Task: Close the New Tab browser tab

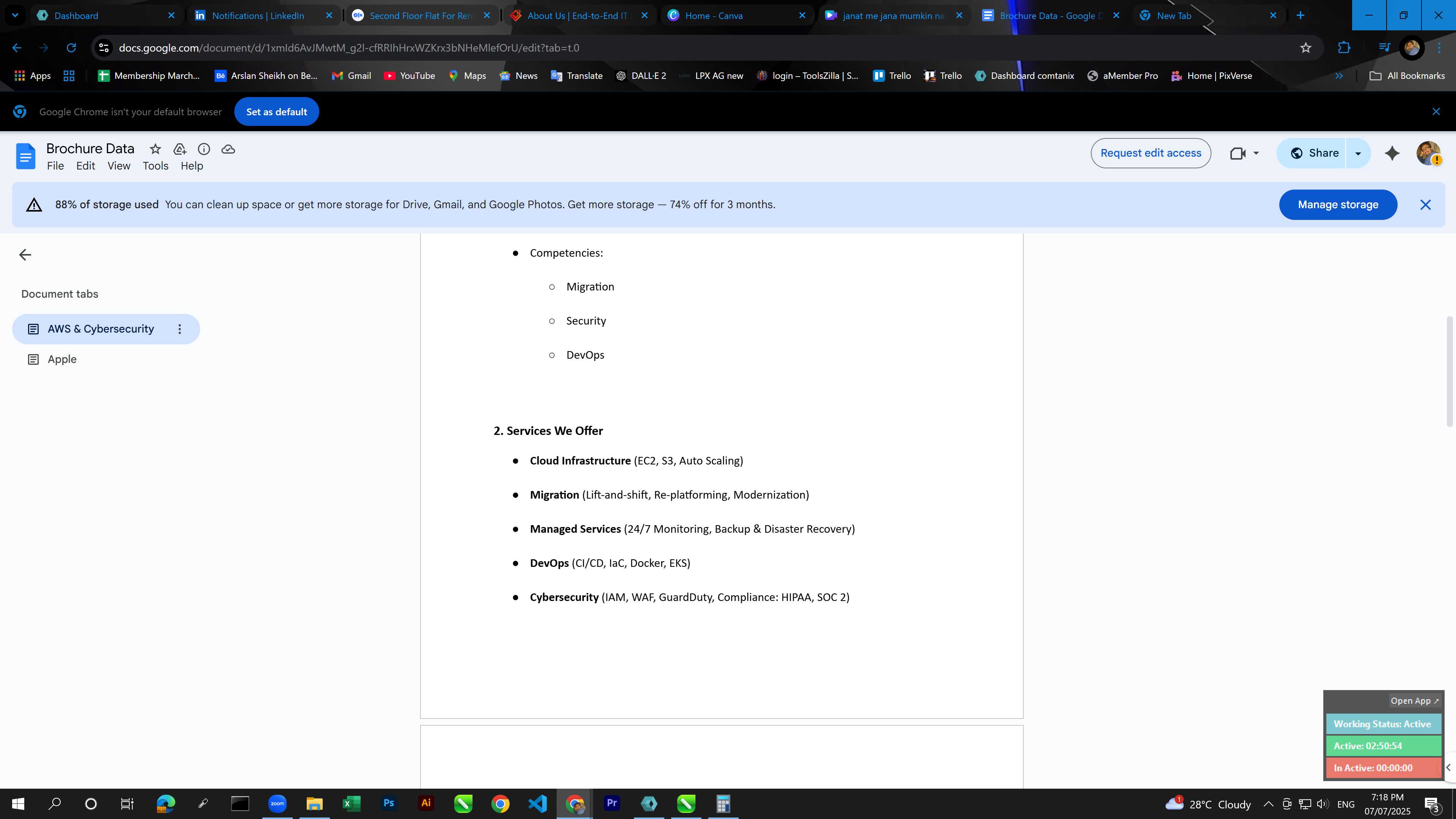Action: [x=1273, y=16]
